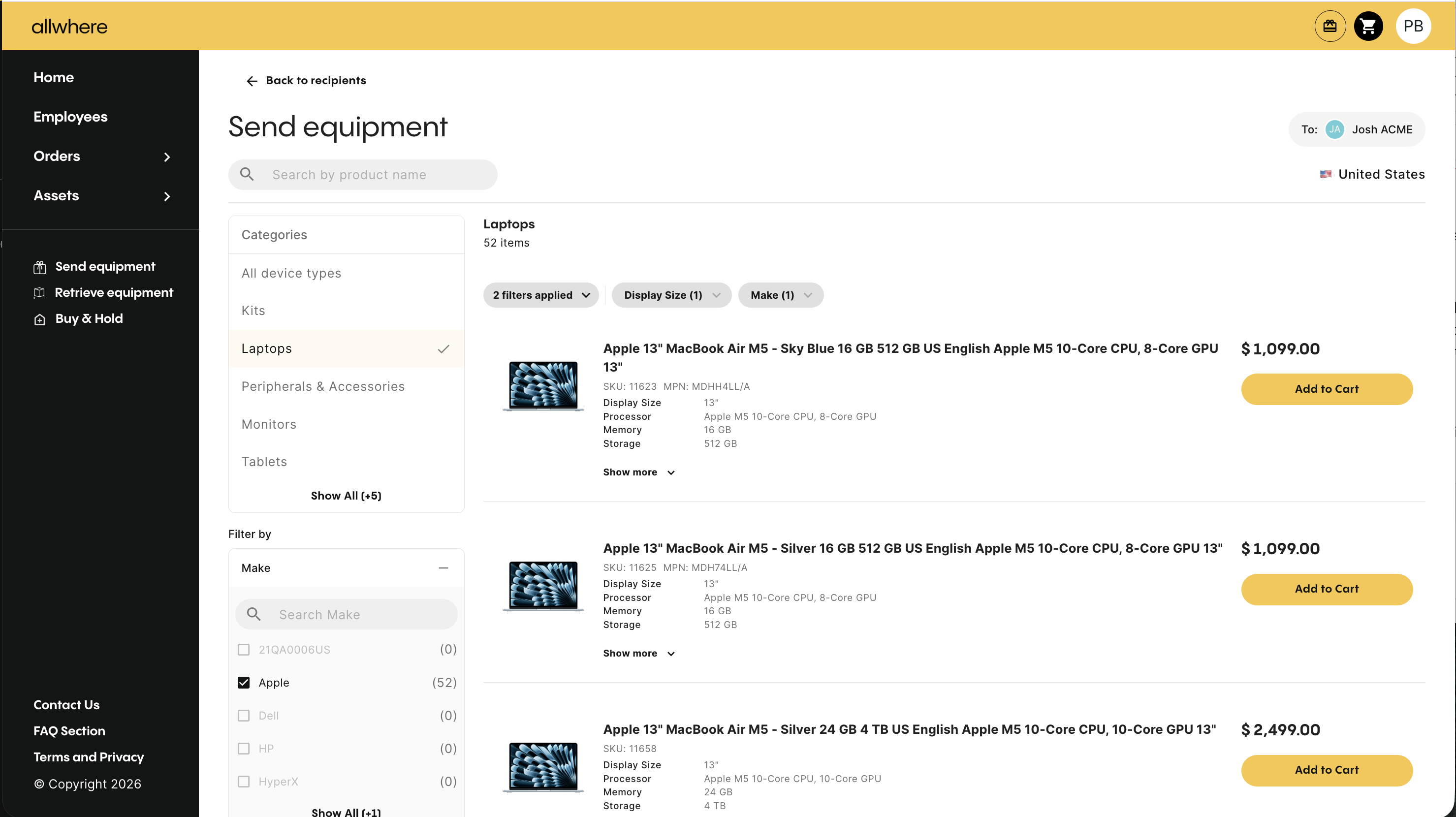Expand the Assets sidebar submenu chevron
The height and width of the screenshot is (817, 1456).
click(167, 196)
